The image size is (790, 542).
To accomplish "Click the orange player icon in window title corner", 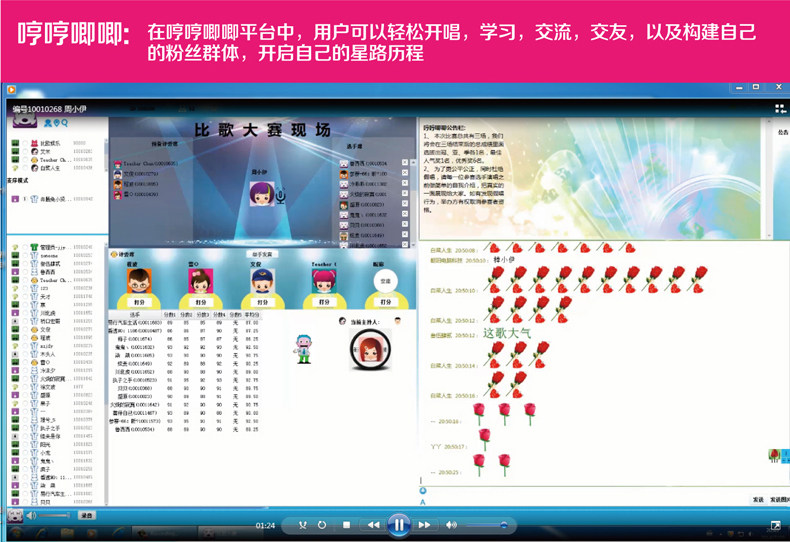I will pyautogui.click(x=12, y=90).
